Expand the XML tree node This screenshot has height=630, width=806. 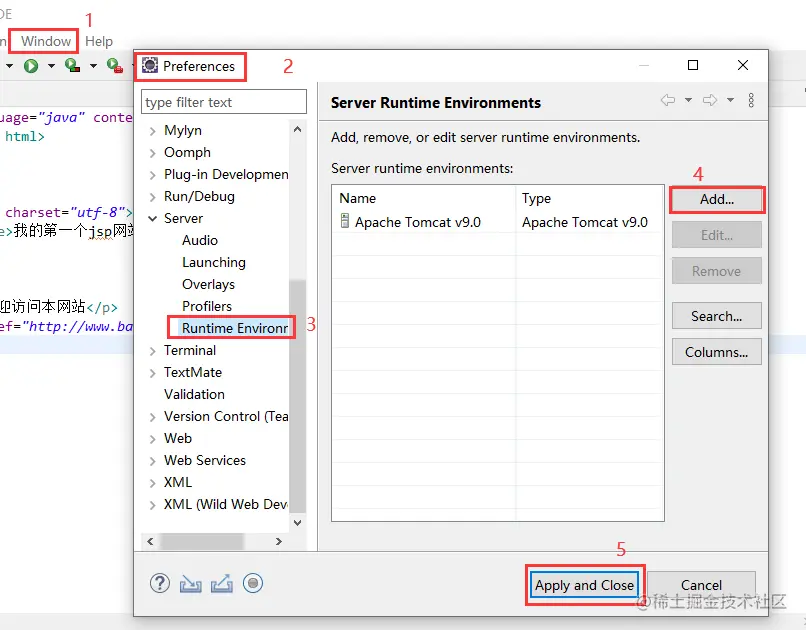click(x=152, y=484)
